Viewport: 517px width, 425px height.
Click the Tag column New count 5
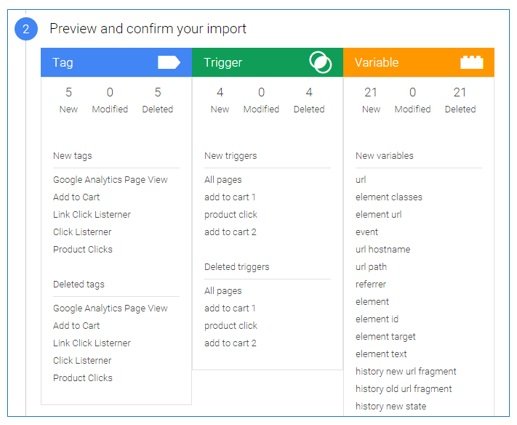[68, 92]
